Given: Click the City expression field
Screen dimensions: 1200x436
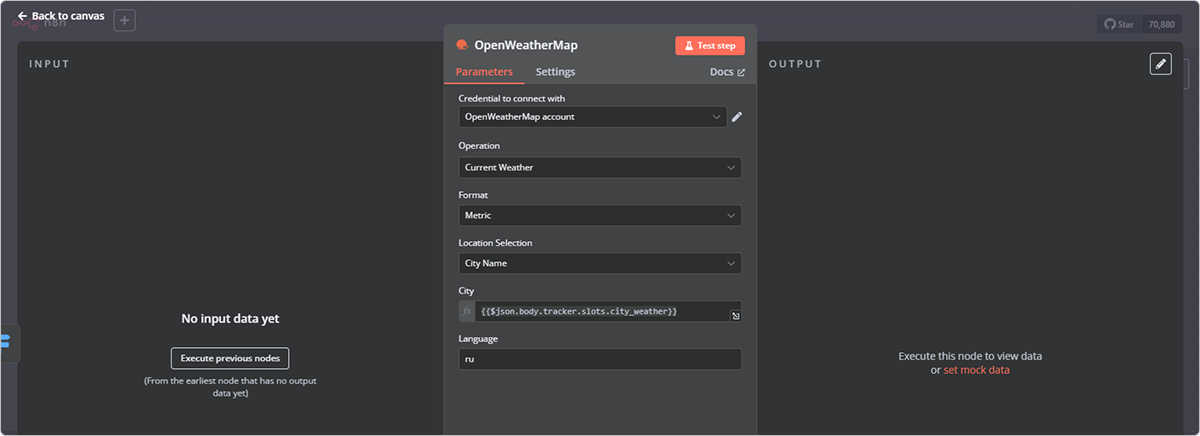Looking at the screenshot, I should 608,312.
